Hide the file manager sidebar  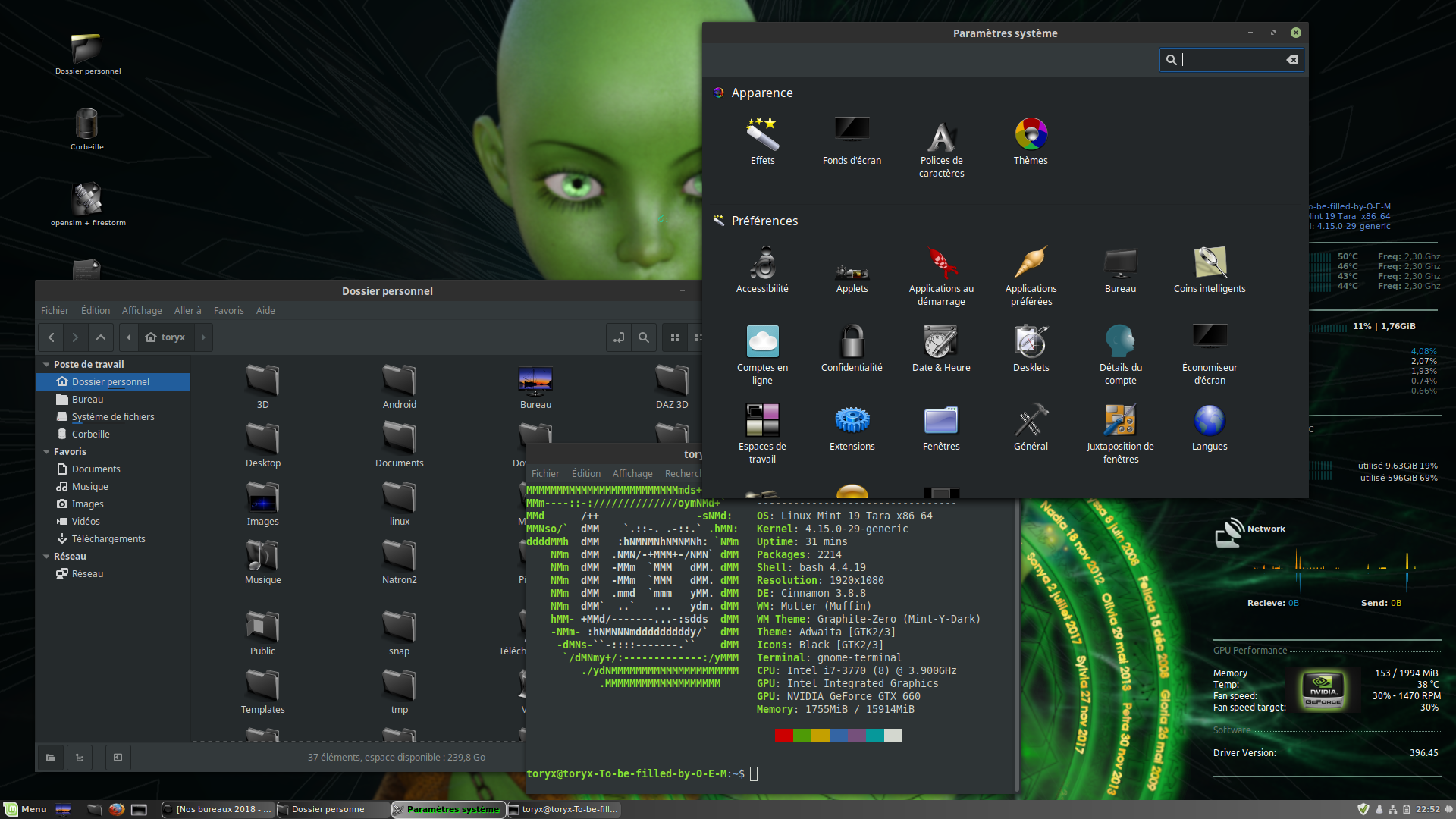[118, 757]
